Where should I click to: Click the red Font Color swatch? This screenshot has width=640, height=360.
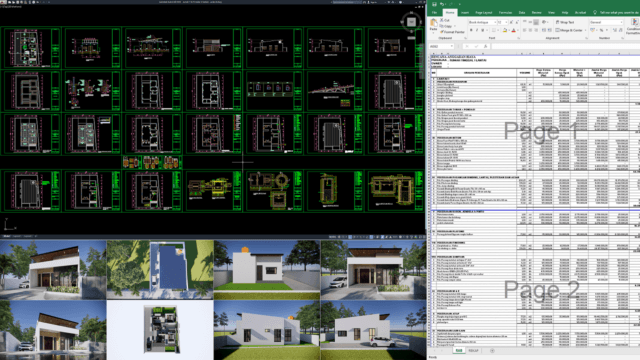tap(513, 30)
